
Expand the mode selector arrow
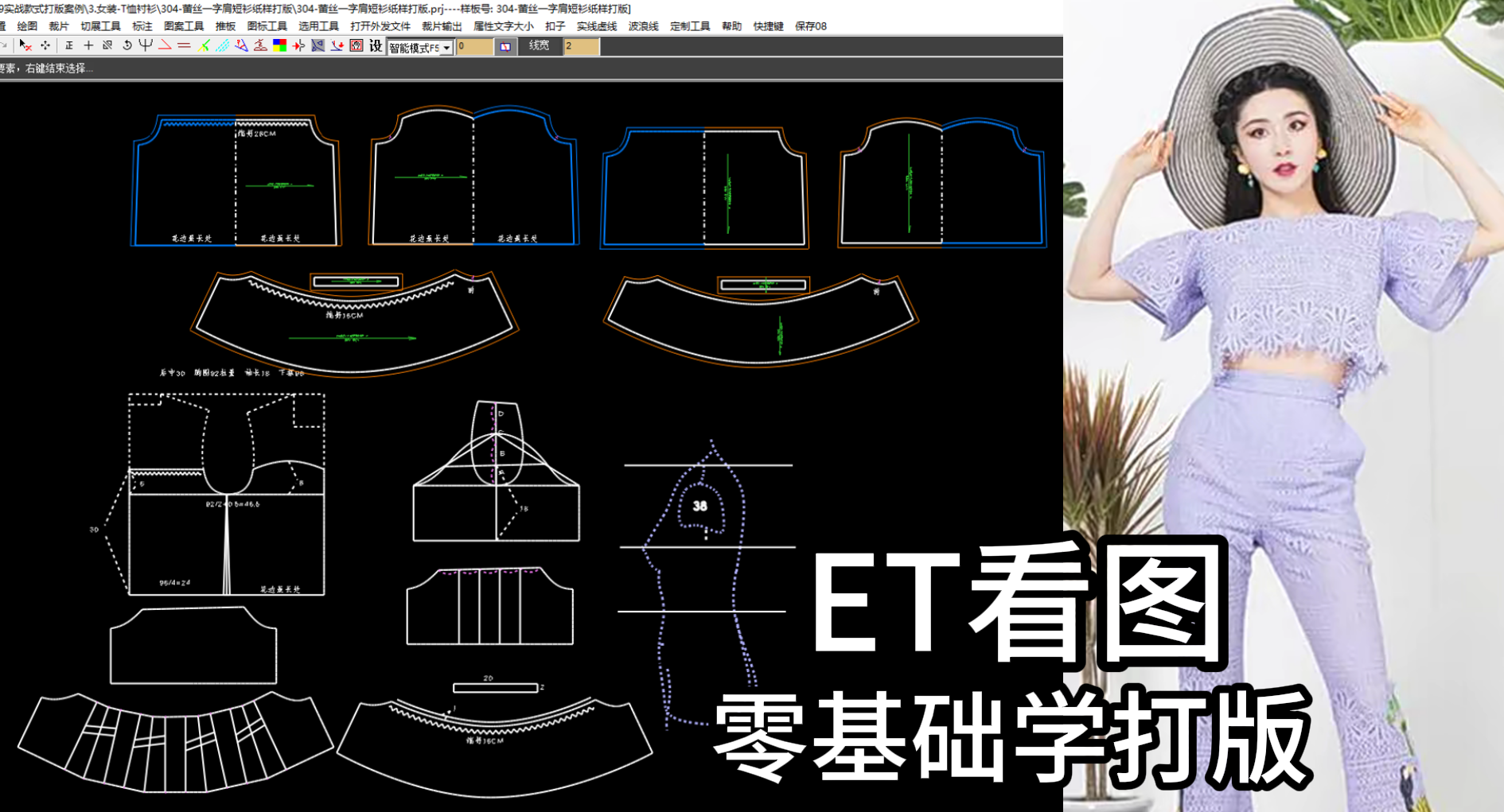tap(448, 46)
